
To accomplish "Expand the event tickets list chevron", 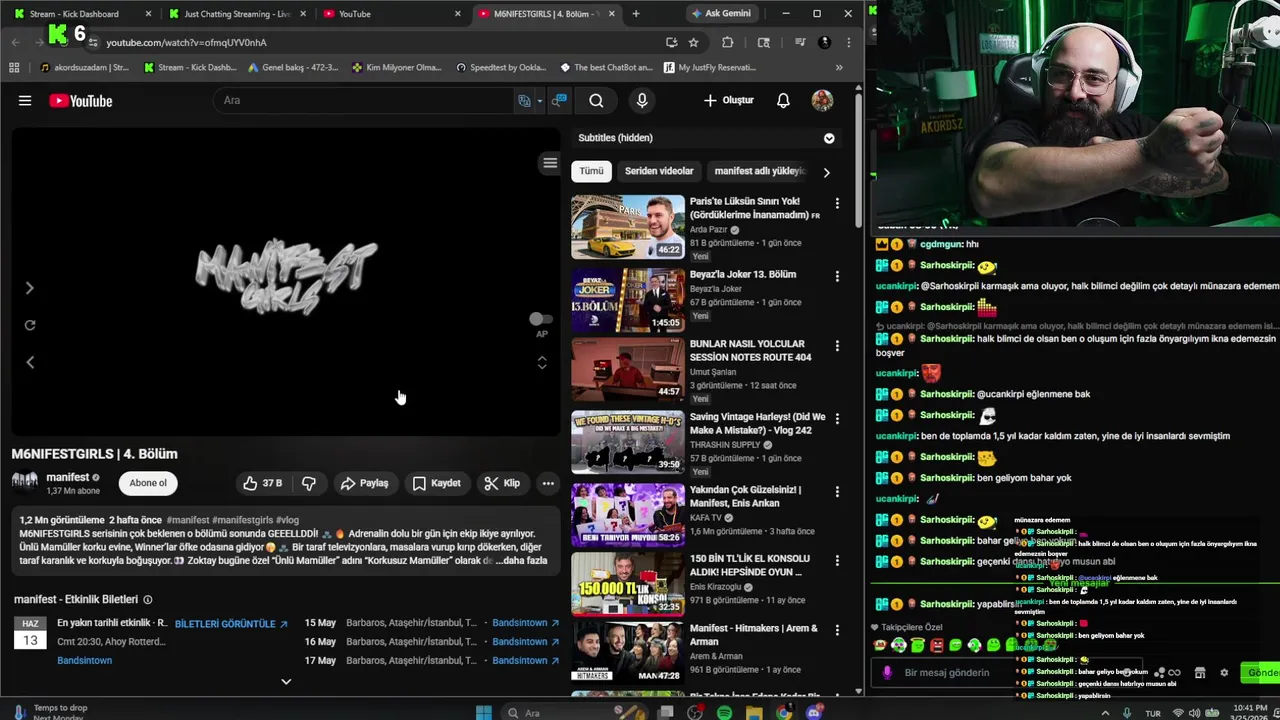I will click(x=286, y=682).
